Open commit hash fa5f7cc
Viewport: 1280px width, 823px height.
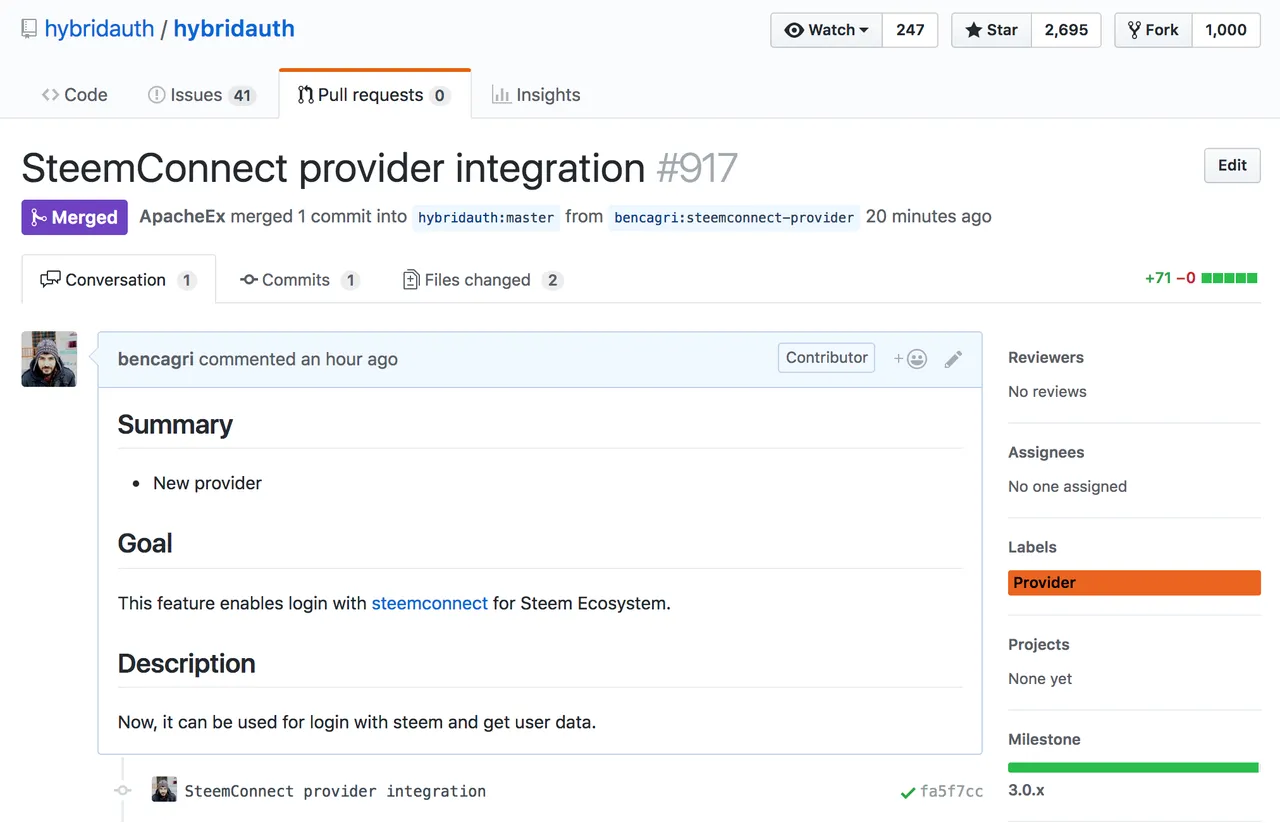[x=952, y=791]
